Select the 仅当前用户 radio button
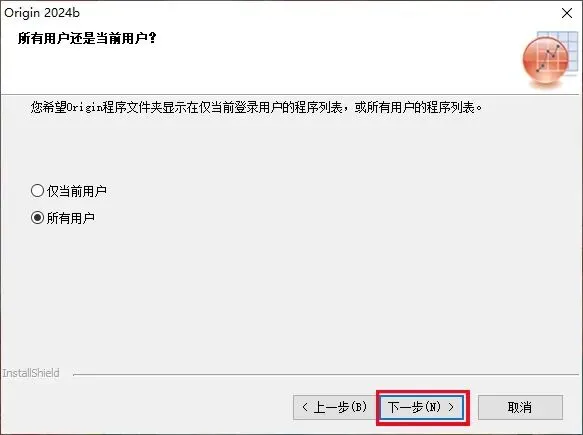Screen dimensions: 583x435 pyautogui.click(x=37, y=191)
